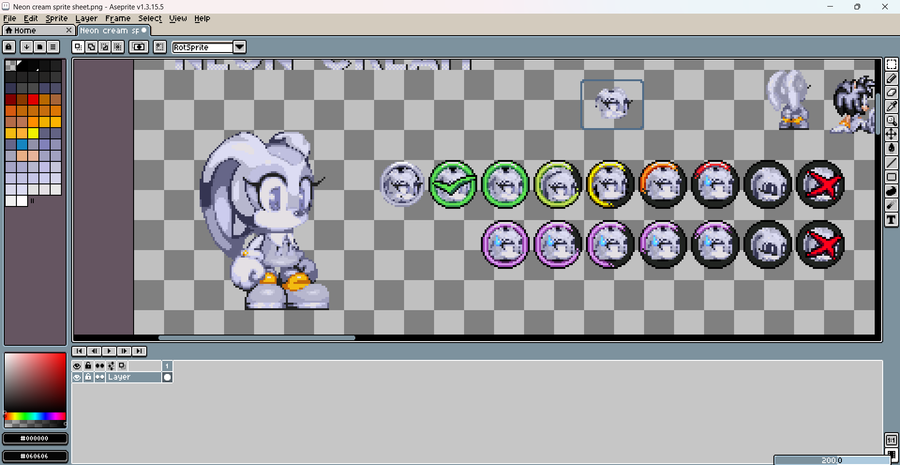Toggle the palette edit lock
This screenshot has width=900, height=465.
(9, 47)
